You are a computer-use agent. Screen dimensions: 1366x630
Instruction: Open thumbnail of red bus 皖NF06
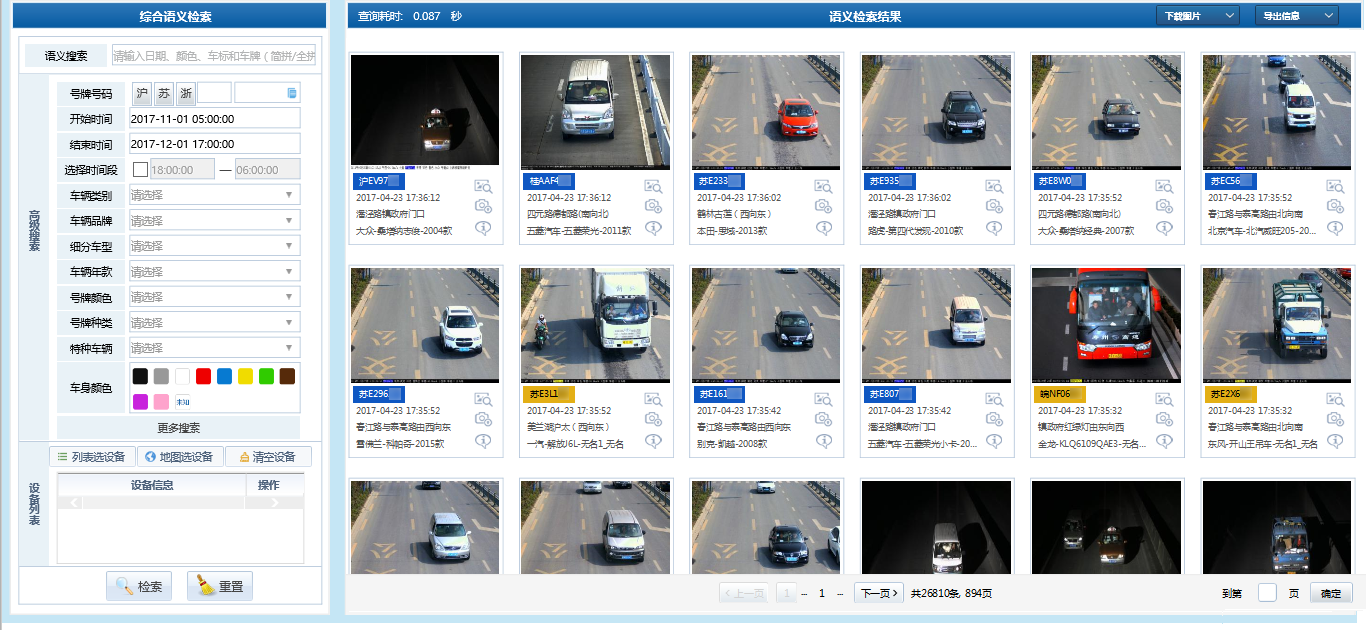click(x=1106, y=324)
